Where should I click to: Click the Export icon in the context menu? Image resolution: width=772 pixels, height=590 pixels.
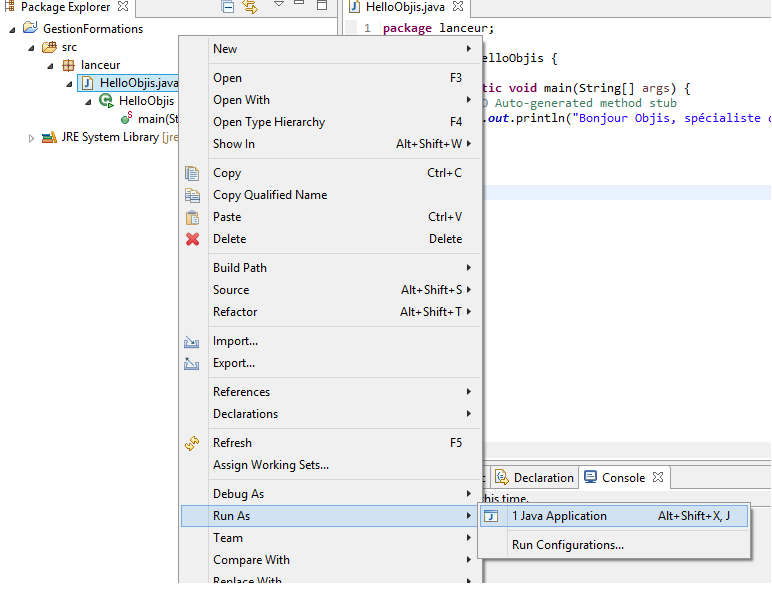(192, 363)
